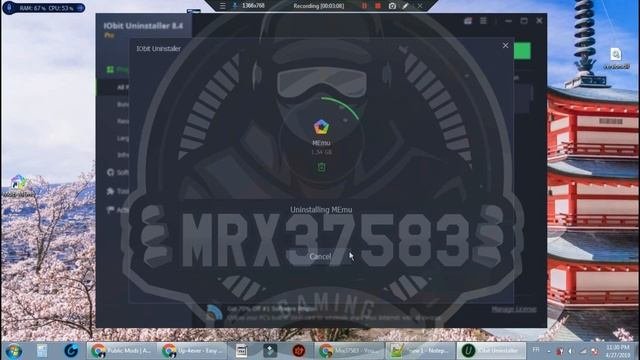Open the screen recorder hamburger menu

pos(222,6)
